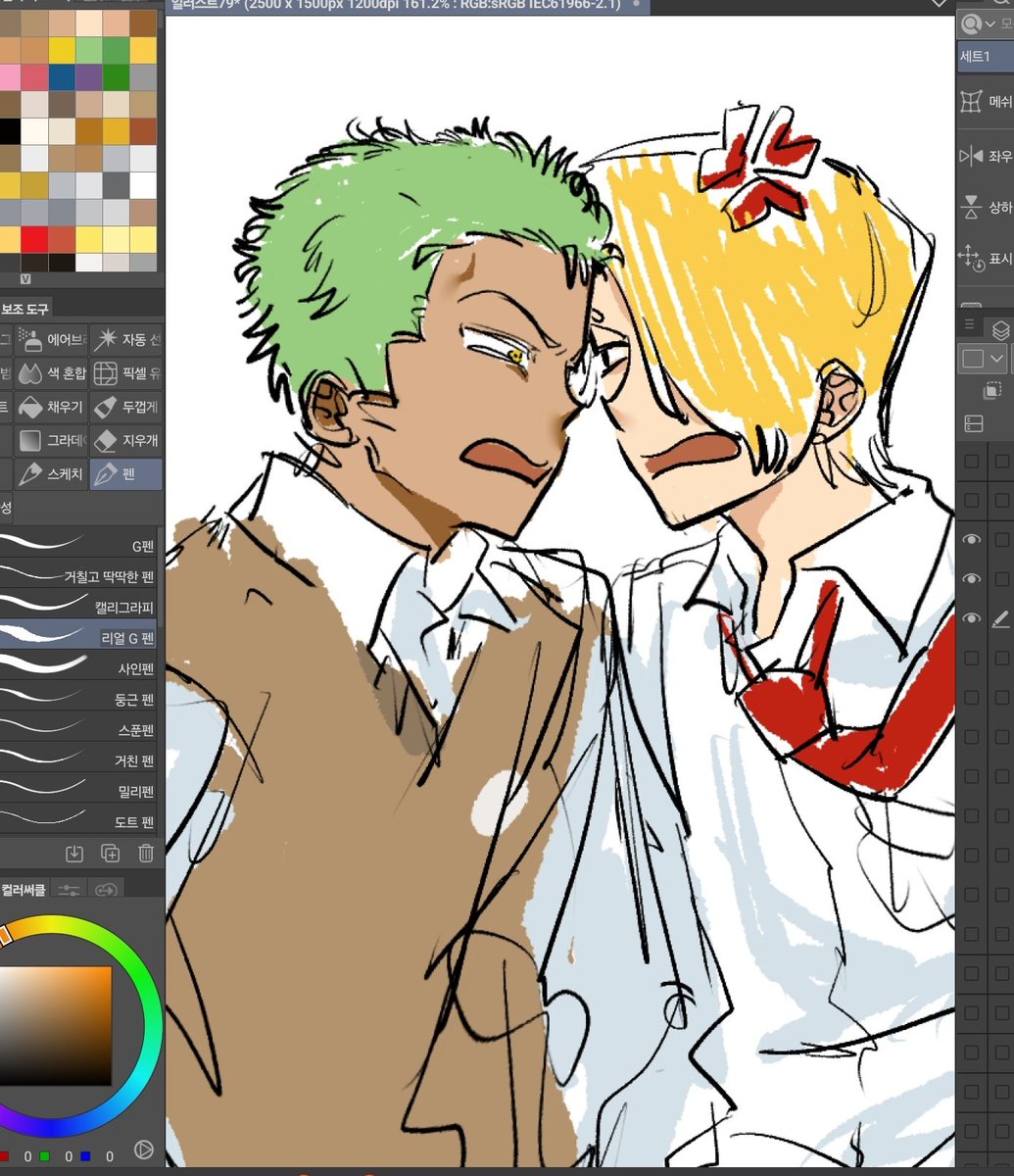Pick the purple swatch in color set

pyautogui.click(x=88, y=77)
